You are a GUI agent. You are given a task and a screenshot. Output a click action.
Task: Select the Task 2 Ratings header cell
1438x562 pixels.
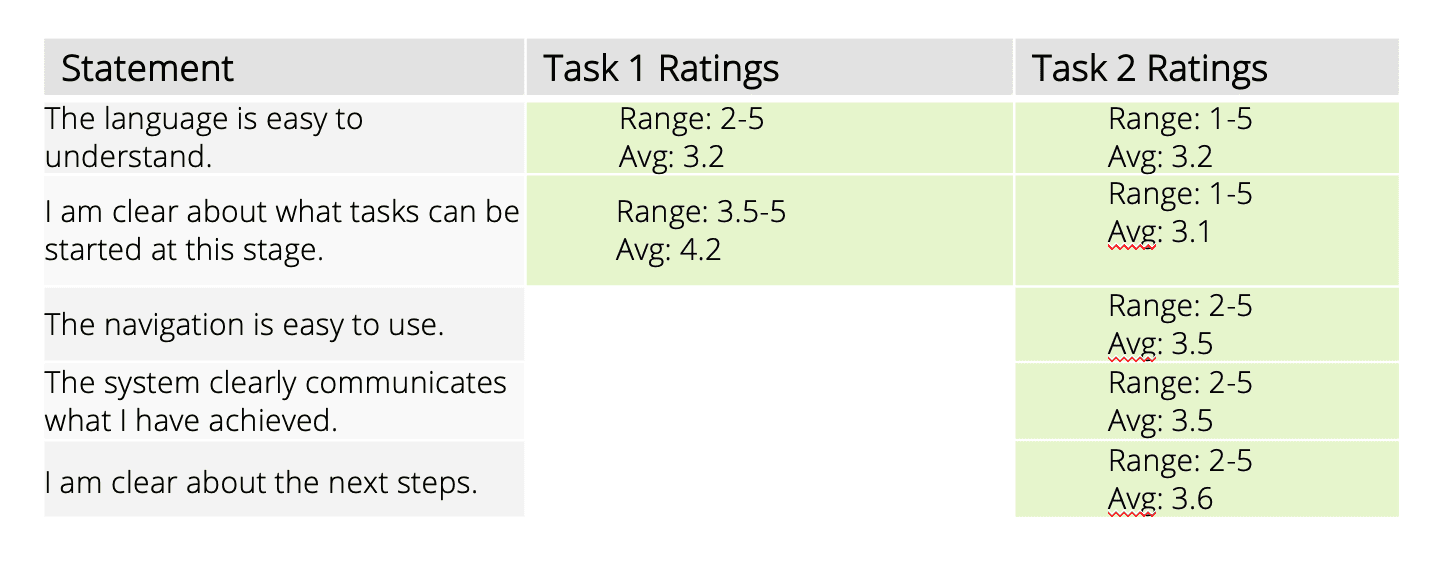(1207, 68)
